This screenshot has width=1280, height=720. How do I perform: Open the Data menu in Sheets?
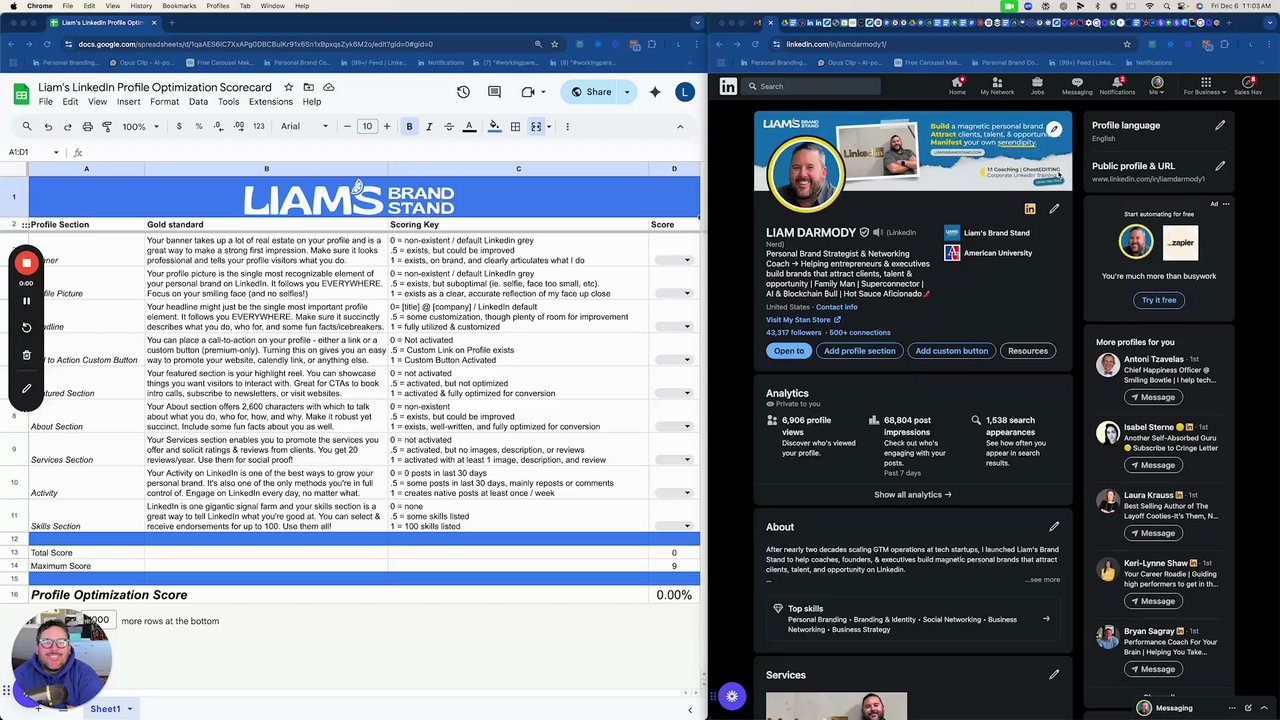coord(198,102)
